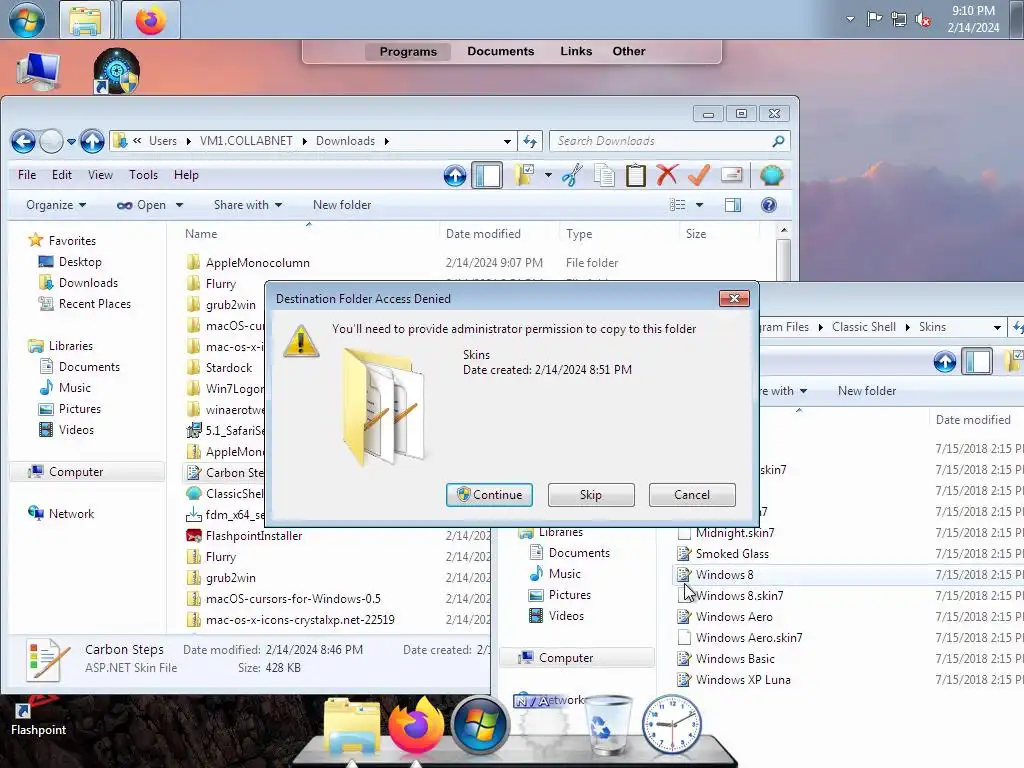The height and width of the screenshot is (768, 1024).
Task: Expand the Open button's dropdown arrow
Action: pyautogui.click(x=180, y=205)
